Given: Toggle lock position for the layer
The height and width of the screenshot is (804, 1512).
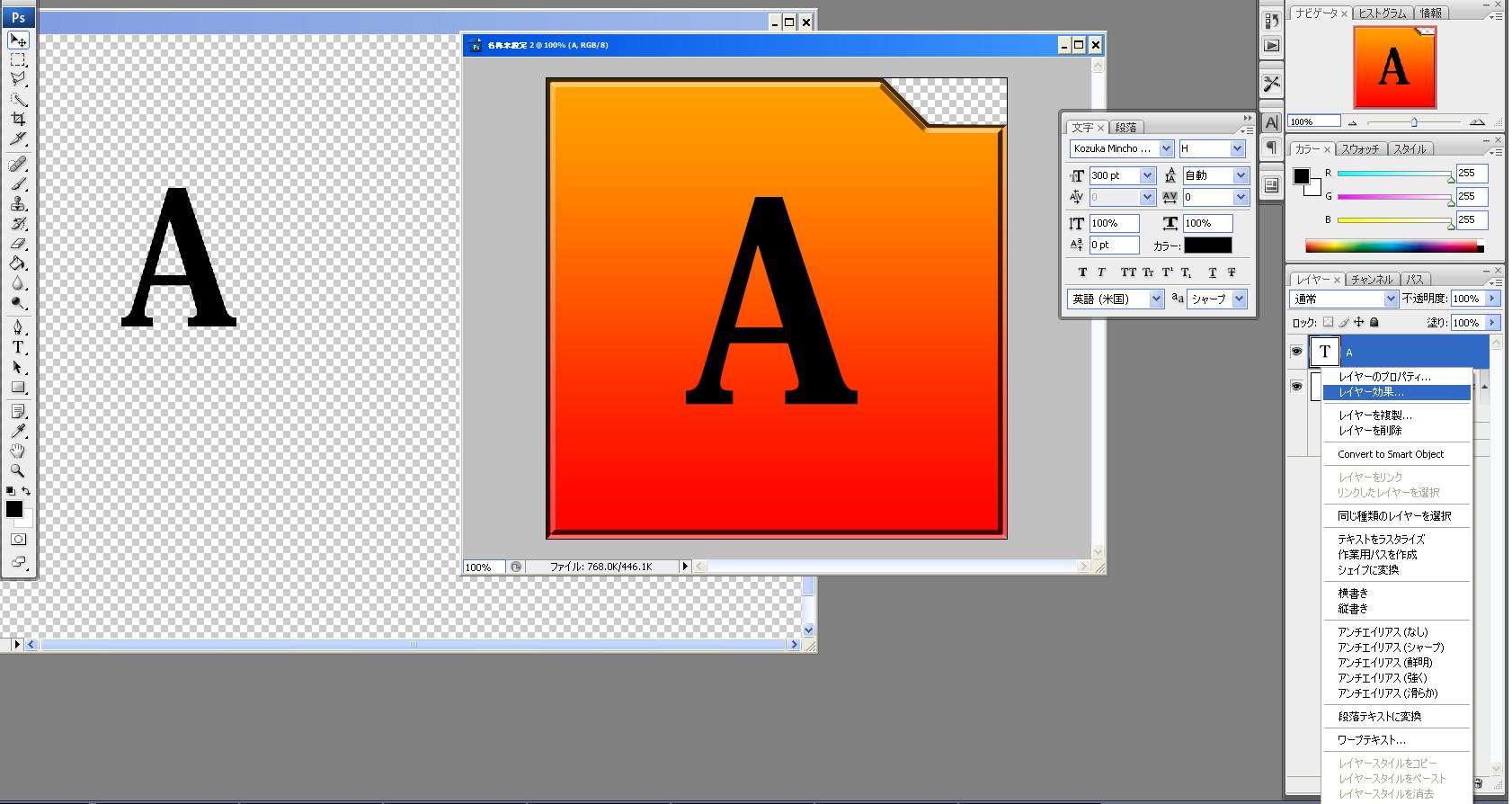Looking at the screenshot, I should click(x=1359, y=322).
